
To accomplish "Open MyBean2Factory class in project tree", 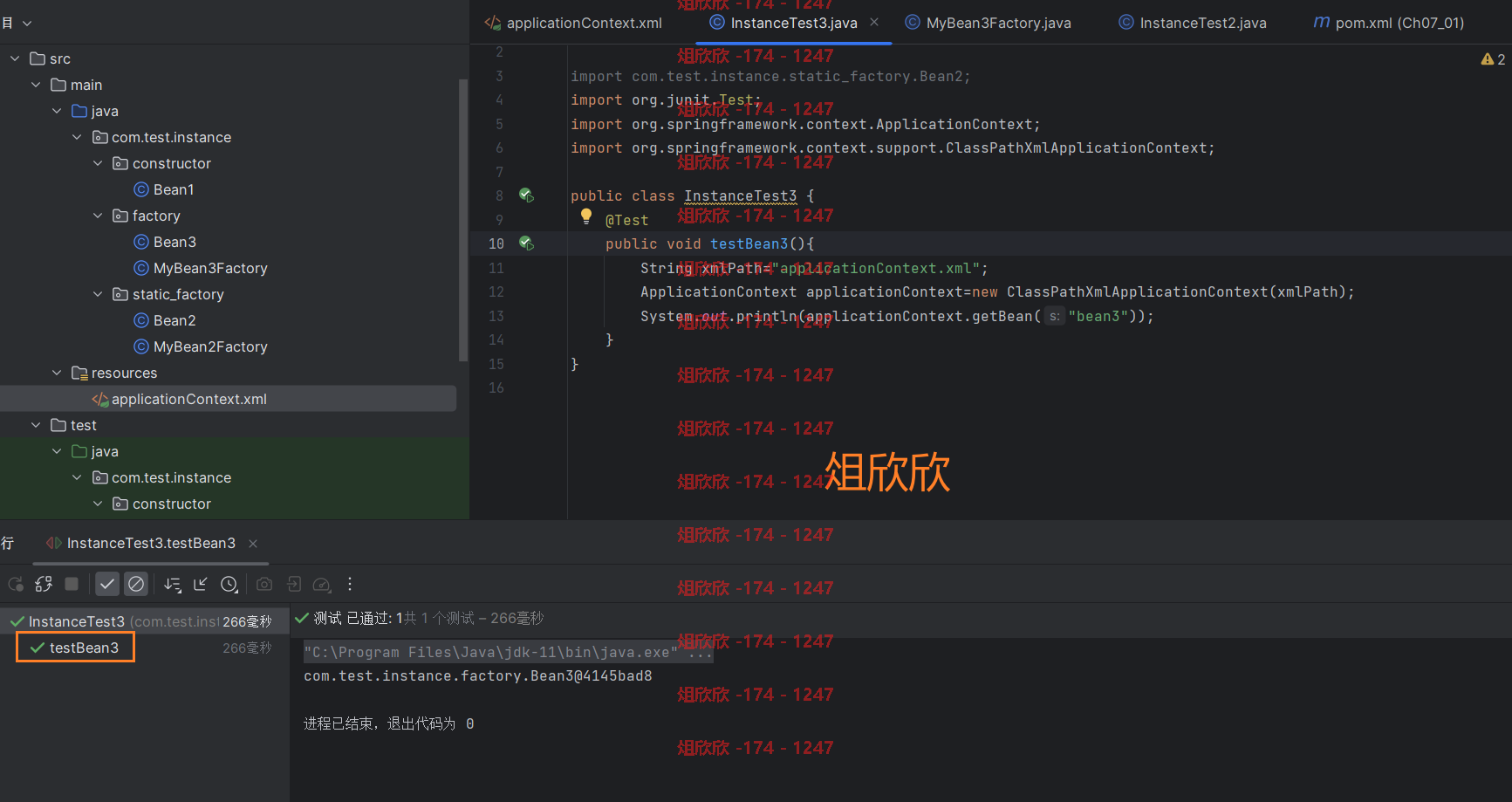I will point(201,346).
